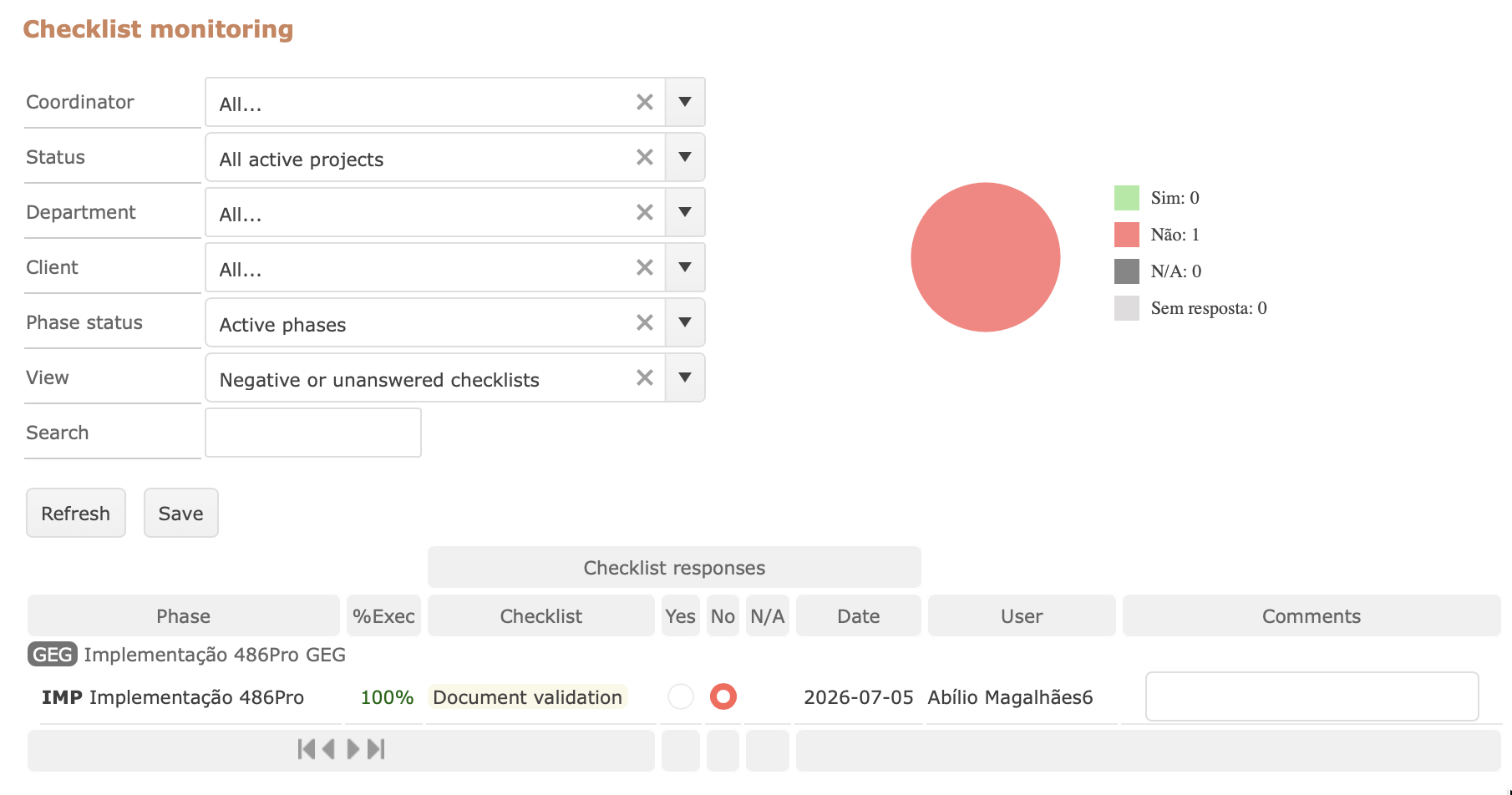Open the Coordinator dropdown arrow
The width and height of the screenshot is (1512, 795).
[685, 102]
